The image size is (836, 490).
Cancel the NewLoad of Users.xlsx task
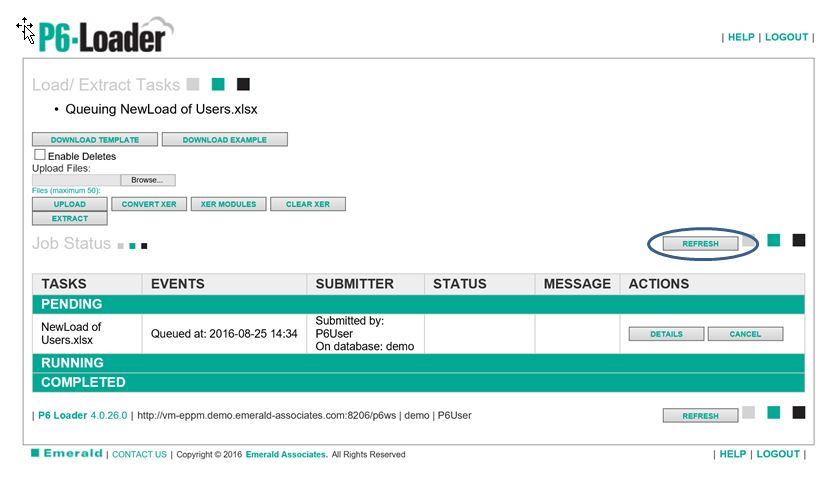[745, 334]
